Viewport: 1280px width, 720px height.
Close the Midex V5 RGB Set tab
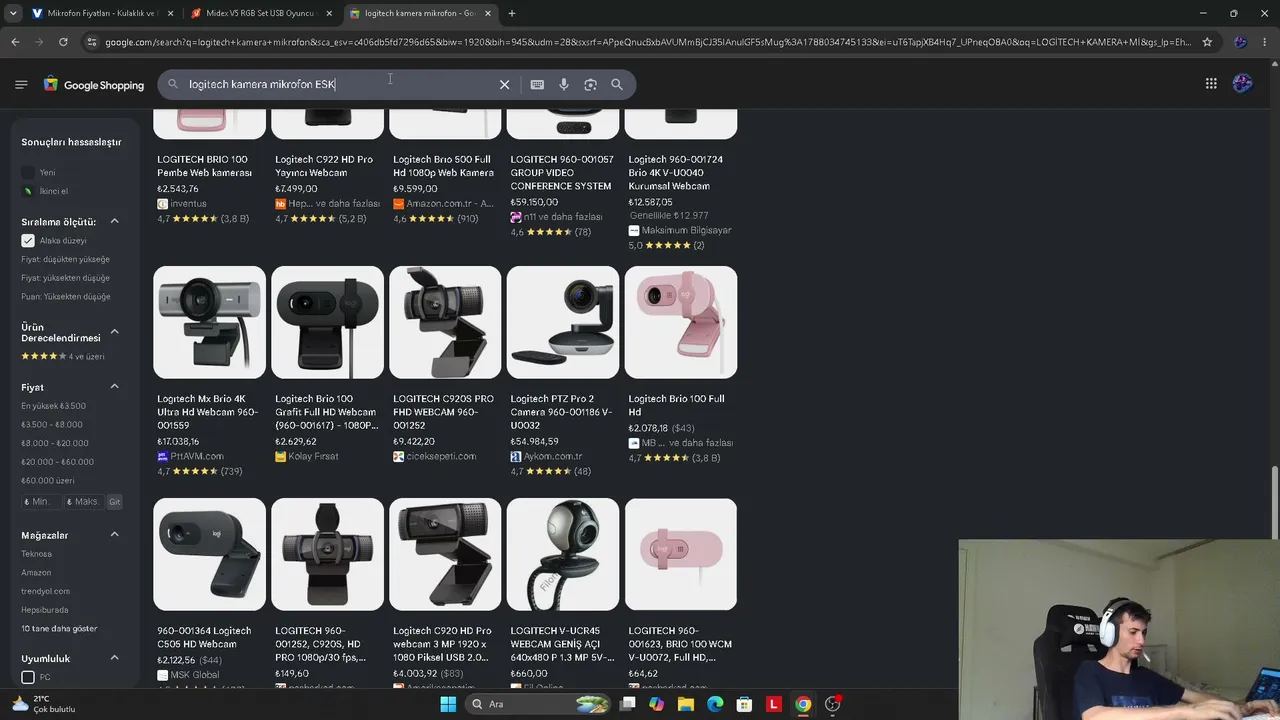coord(329,13)
